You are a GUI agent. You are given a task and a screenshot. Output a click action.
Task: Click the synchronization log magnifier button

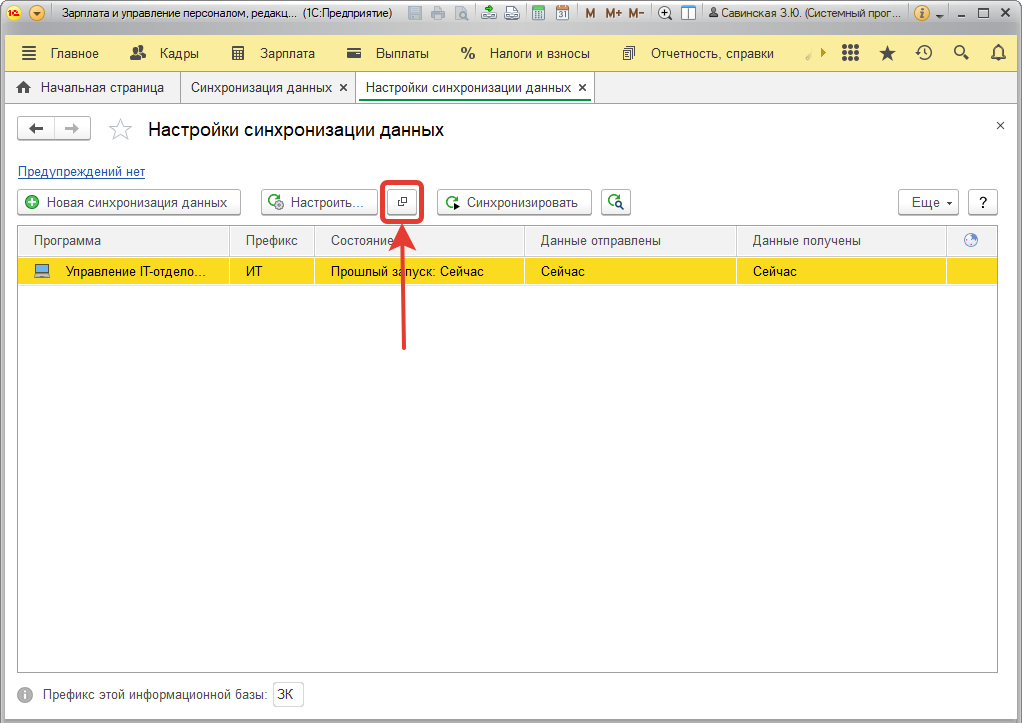(x=616, y=202)
